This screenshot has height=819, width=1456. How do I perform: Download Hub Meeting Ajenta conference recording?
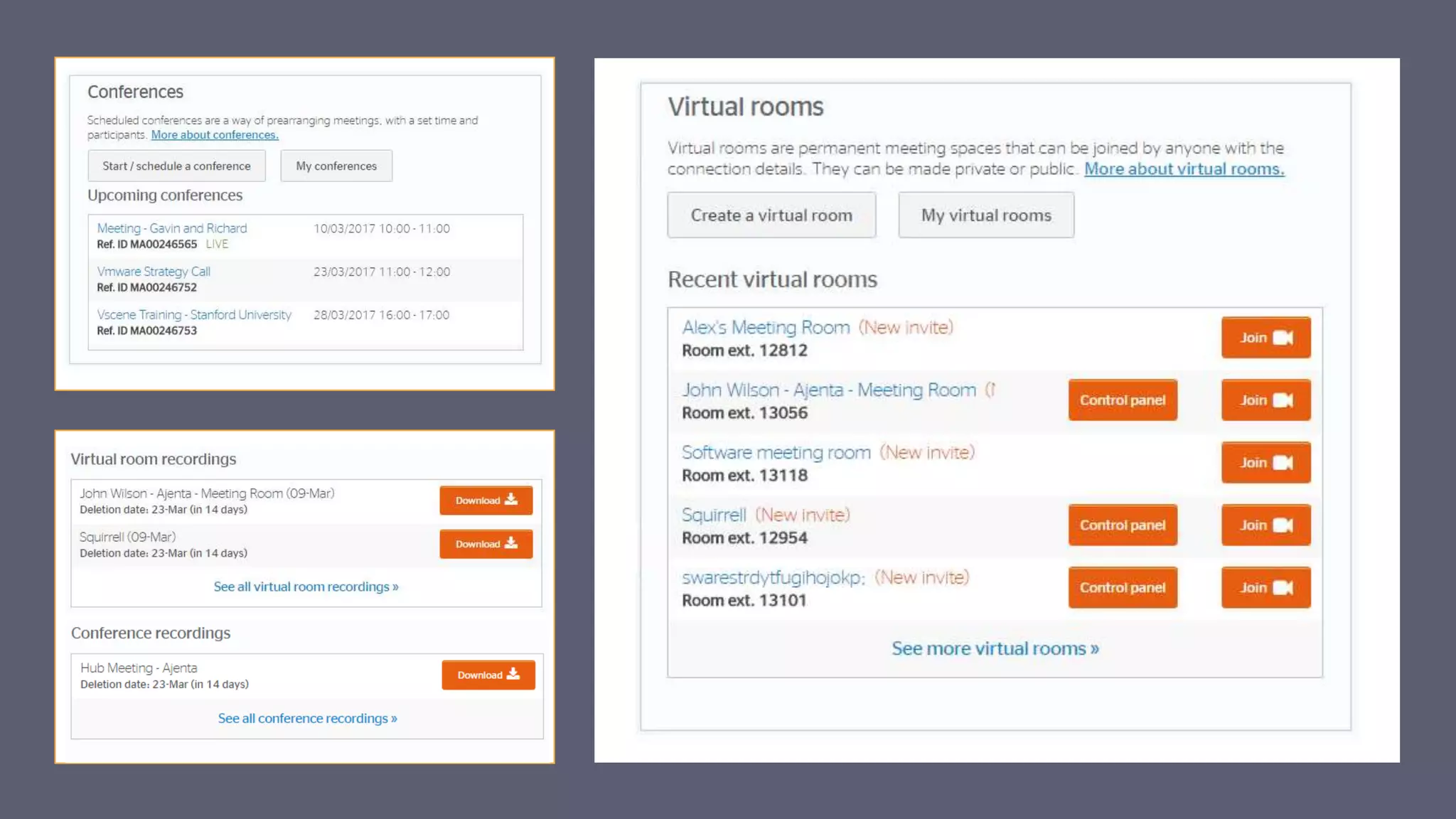(488, 675)
